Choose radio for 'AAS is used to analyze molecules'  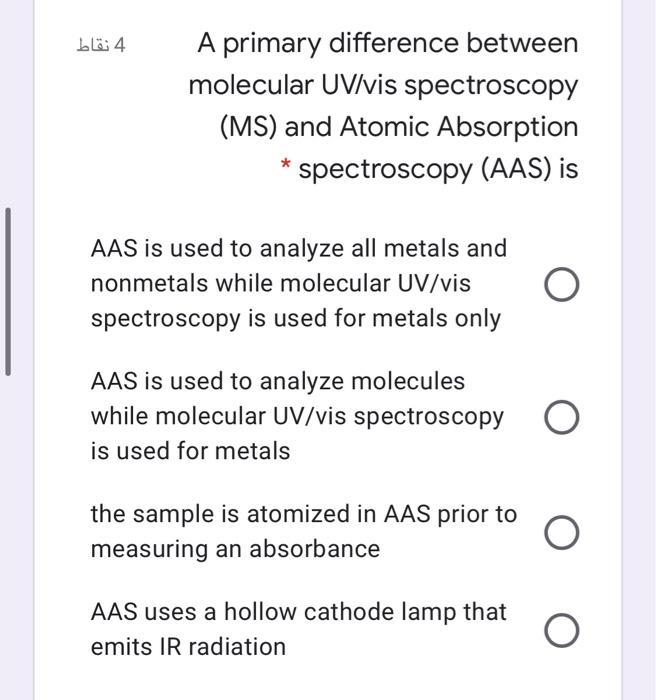pos(561,417)
